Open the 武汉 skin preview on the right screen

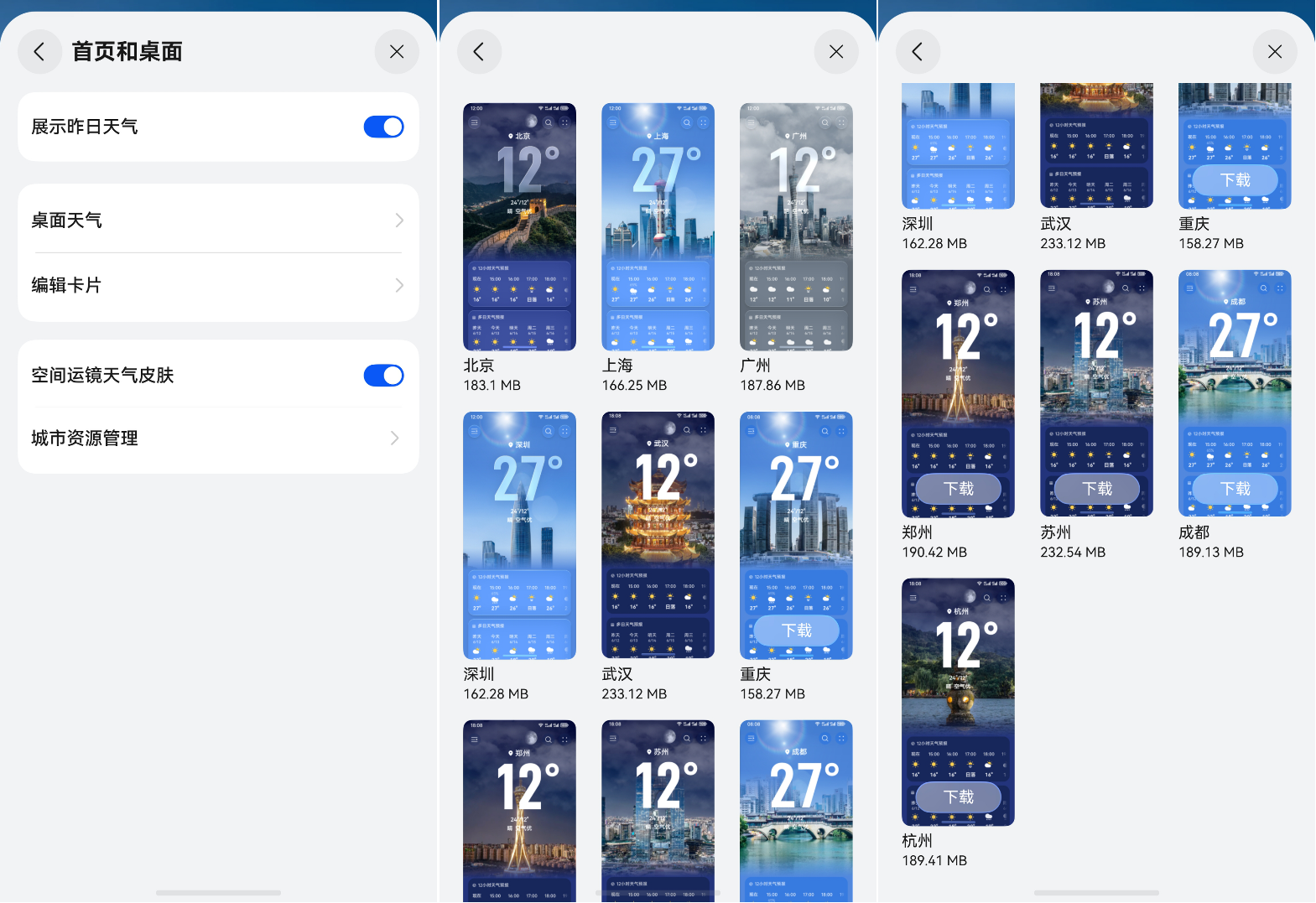pos(1096,145)
